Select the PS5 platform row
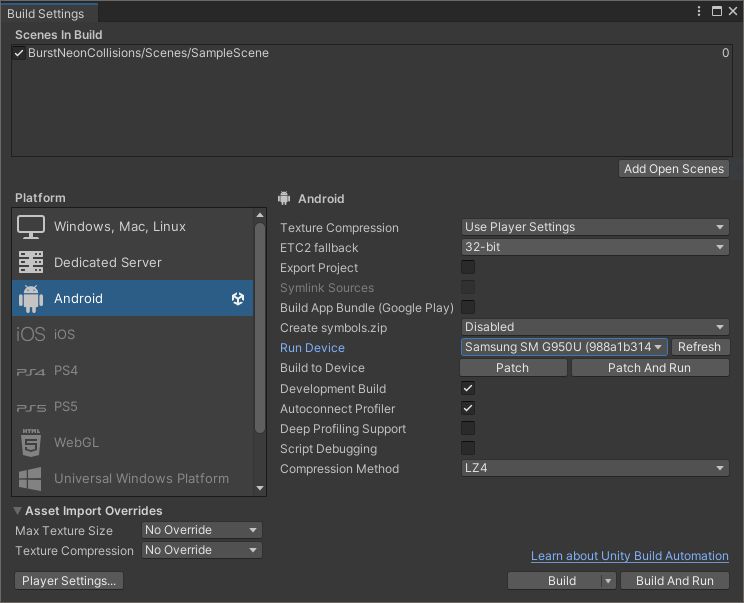Screen dimensions: 744x603 tap(133, 407)
